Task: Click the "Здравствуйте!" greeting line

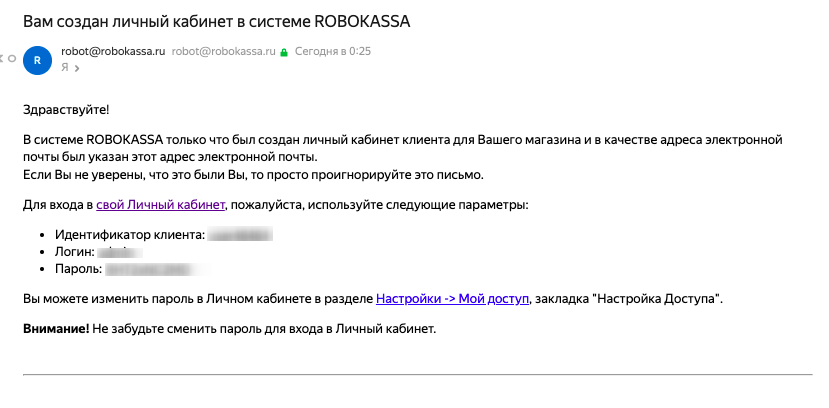Action: [66, 109]
